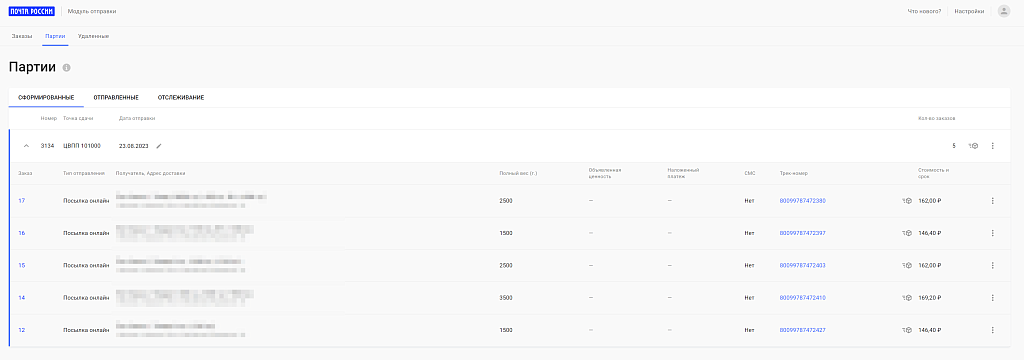Screen dimensions: 1024x360
Task: Switch to the Отслеживание tab
Action: (181, 98)
